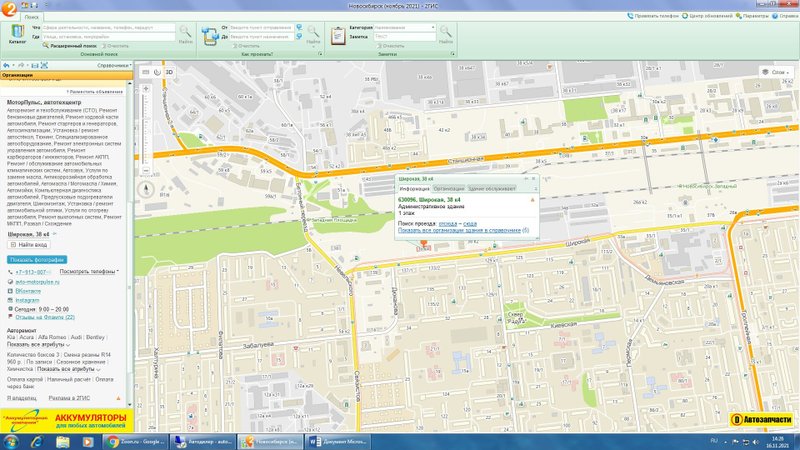This screenshot has width=800, height=450.
Task: Click the show-on-map icon in panel toolbar
Action: tap(44, 65)
